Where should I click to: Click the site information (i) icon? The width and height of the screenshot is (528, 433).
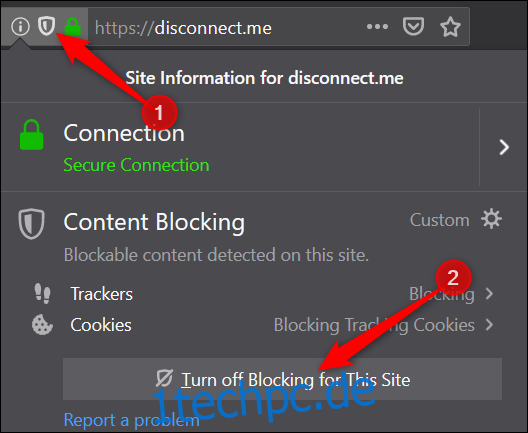click(x=20, y=26)
